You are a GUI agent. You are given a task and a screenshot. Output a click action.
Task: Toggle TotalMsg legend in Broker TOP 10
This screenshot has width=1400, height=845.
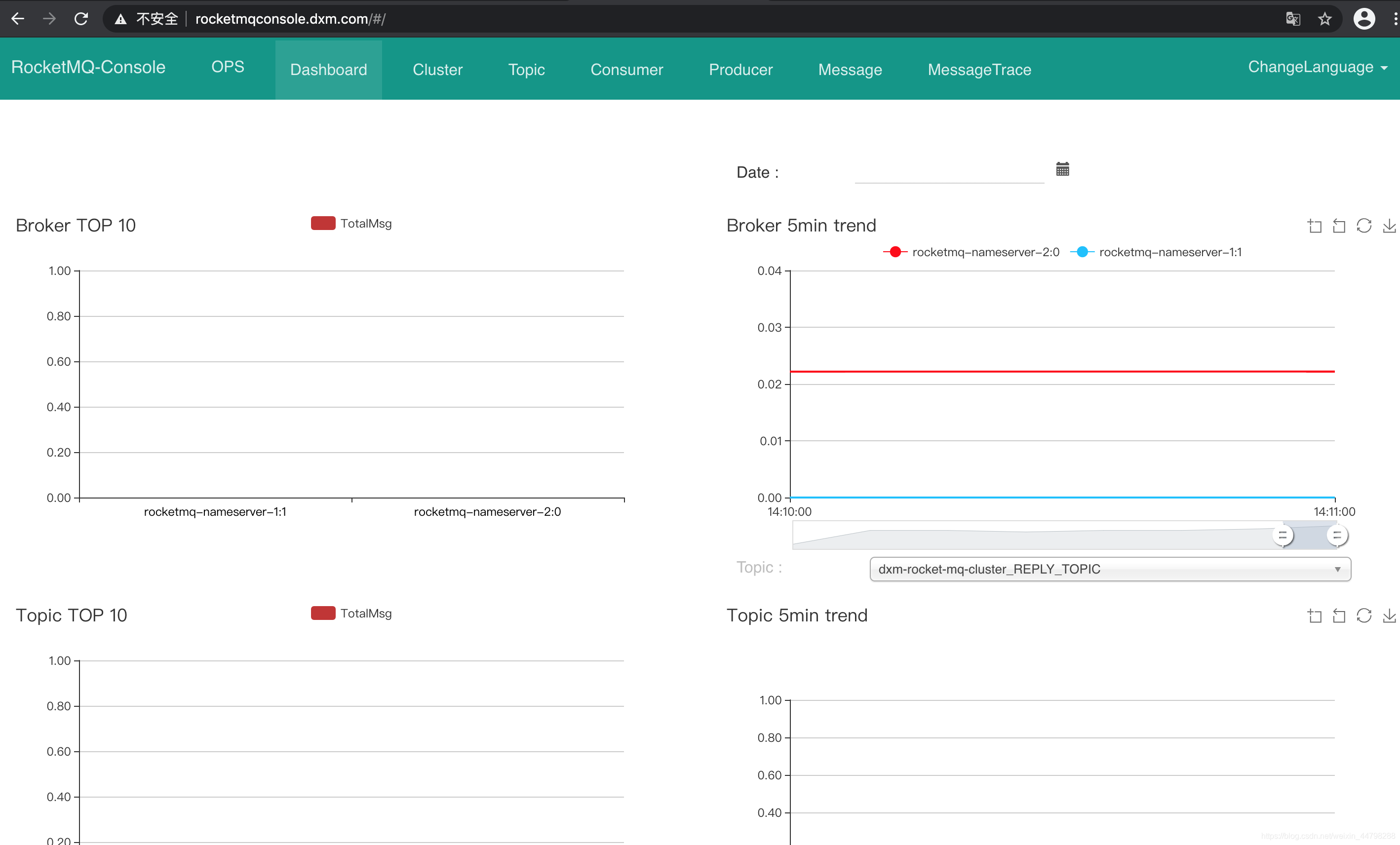[x=351, y=223]
